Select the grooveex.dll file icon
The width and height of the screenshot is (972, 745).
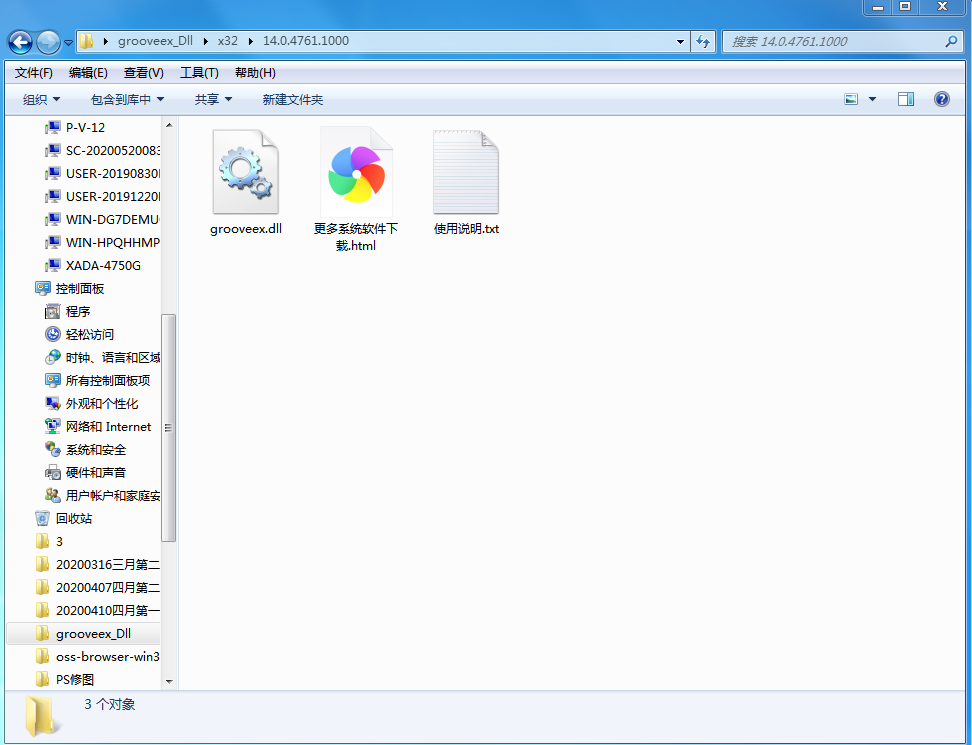[x=245, y=172]
